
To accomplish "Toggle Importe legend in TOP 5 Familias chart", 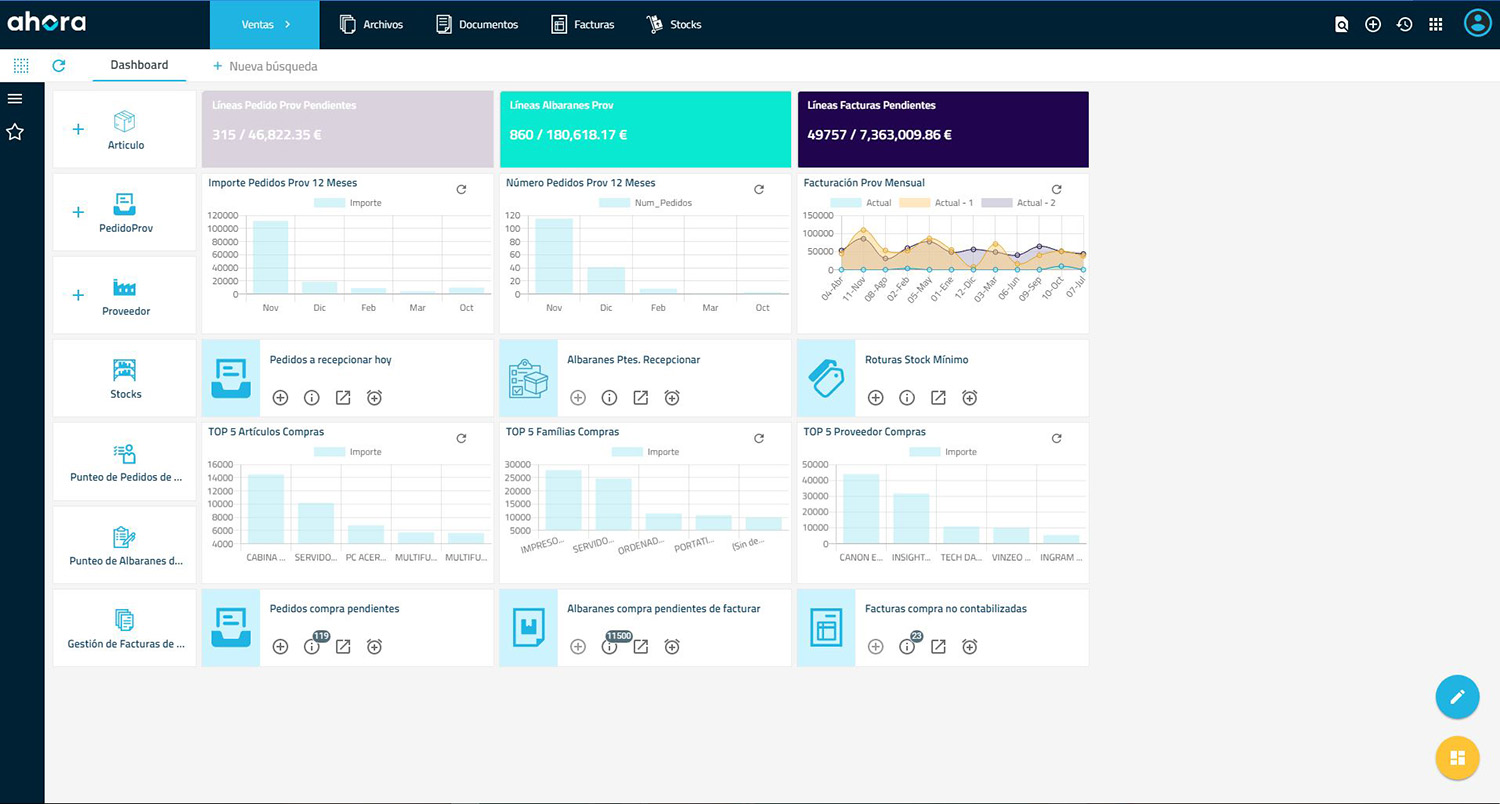I will pos(645,452).
